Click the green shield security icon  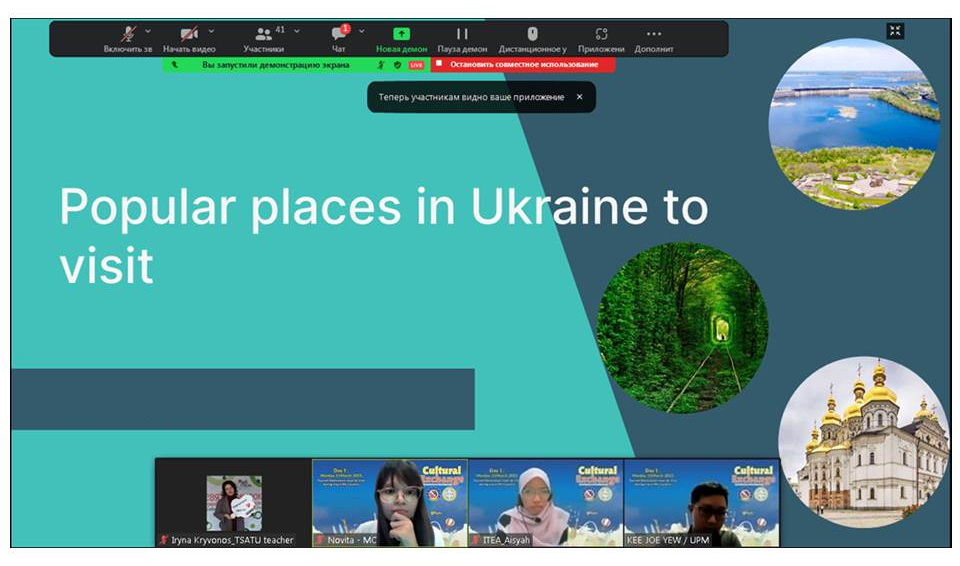(x=398, y=65)
